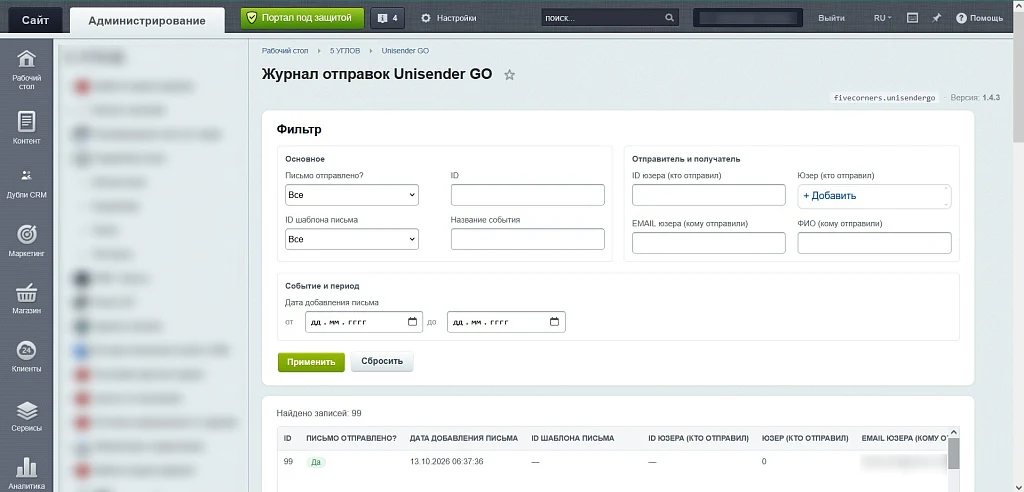
Task: Focus the ID filter field
Action: pyautogui.click(x=528, y=195)
